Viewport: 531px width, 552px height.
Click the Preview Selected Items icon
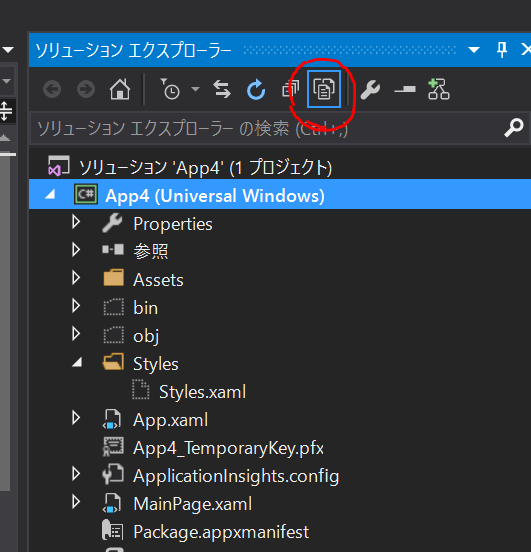[x=405, y=89]
